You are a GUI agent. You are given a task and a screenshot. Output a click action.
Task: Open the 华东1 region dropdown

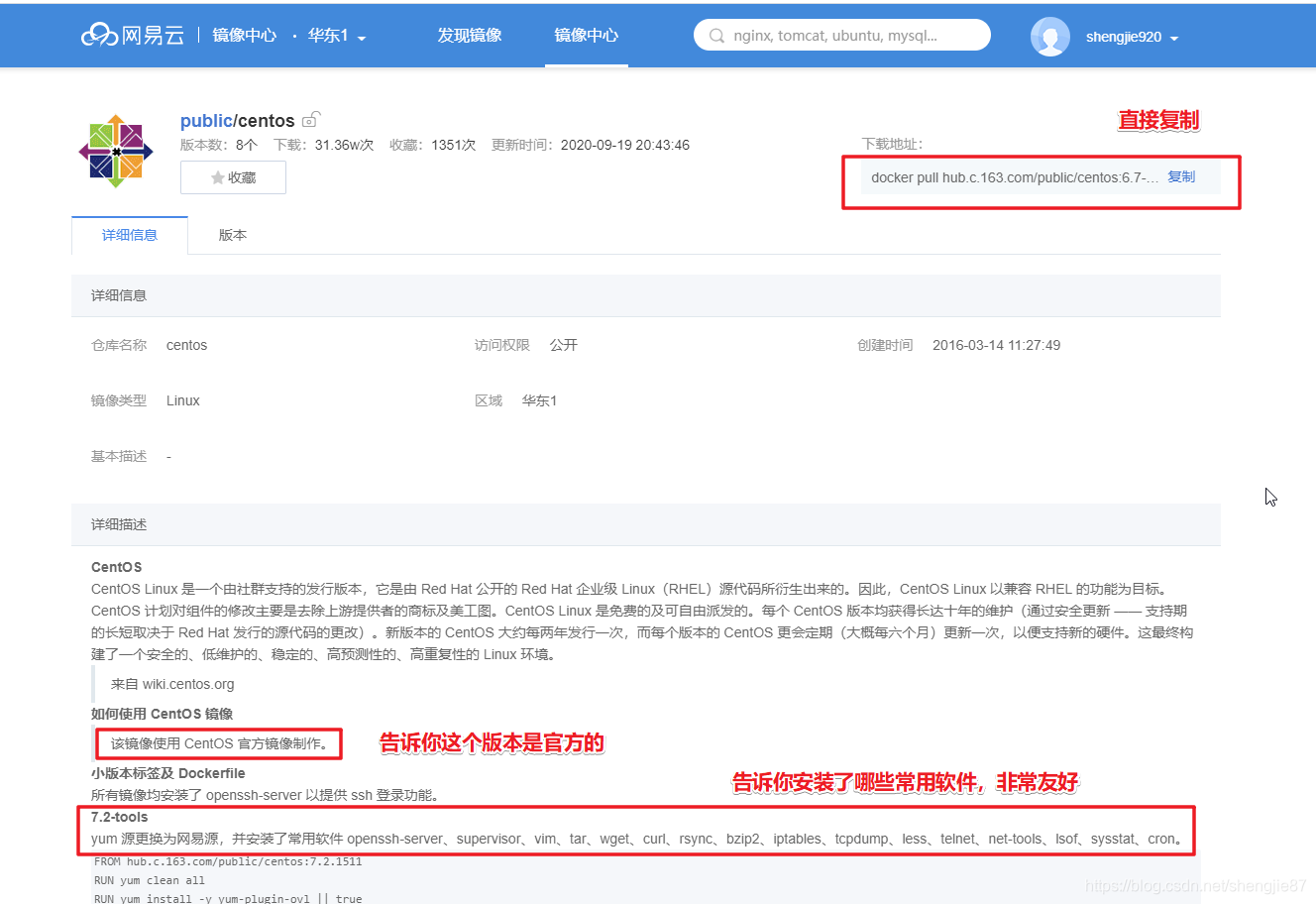tap(337, 36)
